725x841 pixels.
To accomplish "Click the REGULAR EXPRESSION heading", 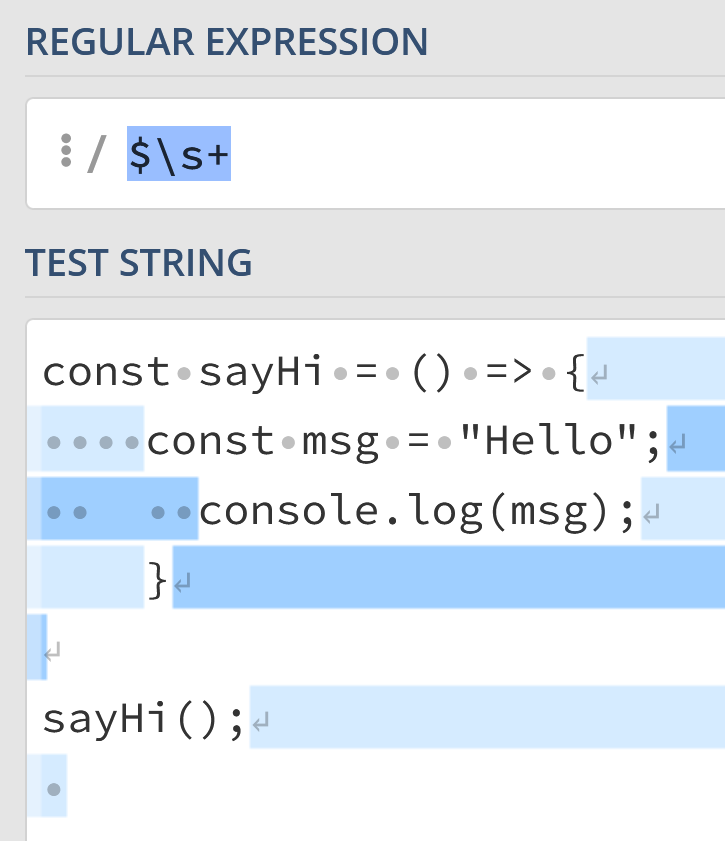I will [x=227, y=42].
